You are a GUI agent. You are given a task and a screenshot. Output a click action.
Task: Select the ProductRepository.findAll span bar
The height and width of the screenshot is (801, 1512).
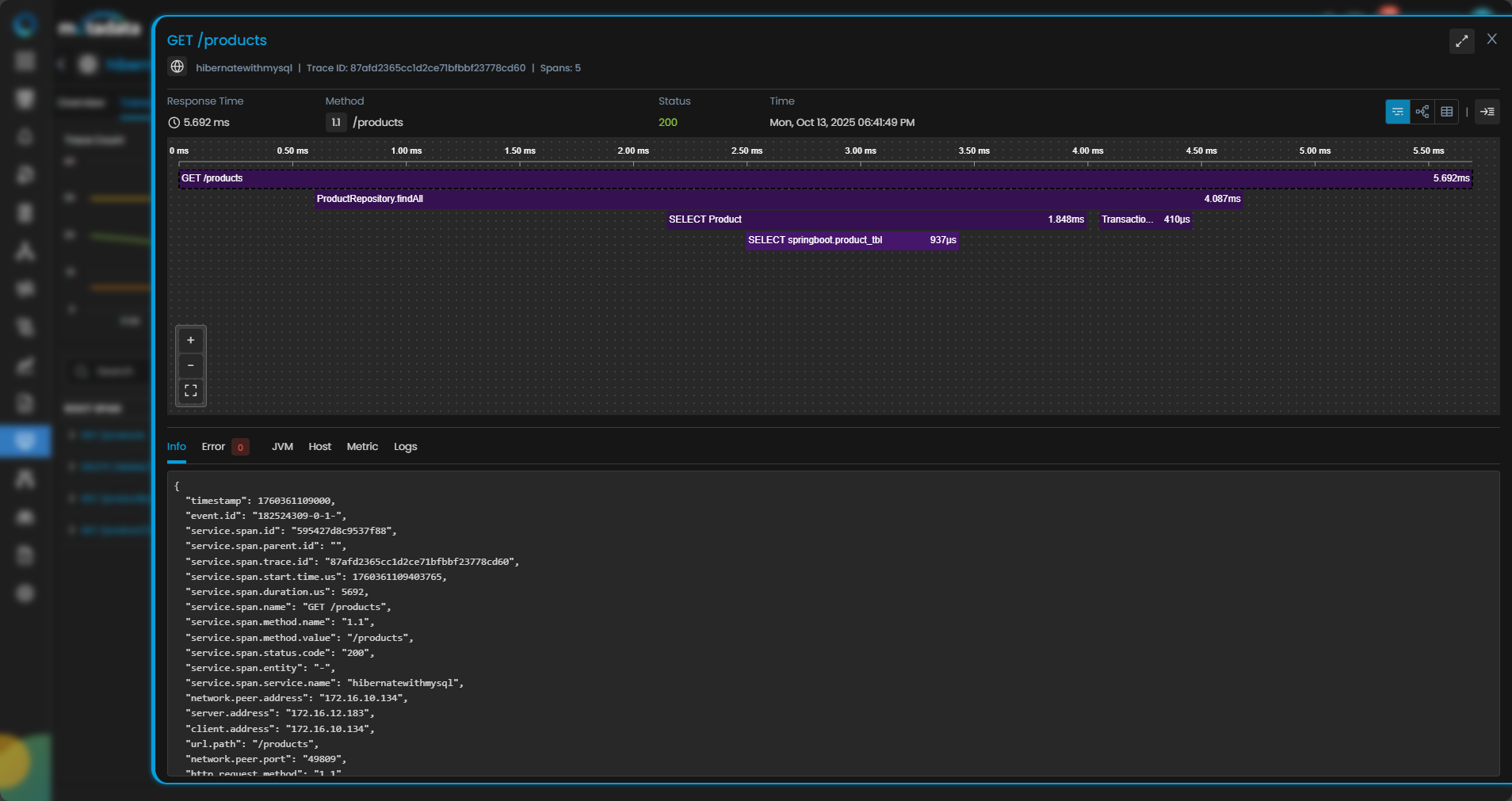tap(777, 199)
